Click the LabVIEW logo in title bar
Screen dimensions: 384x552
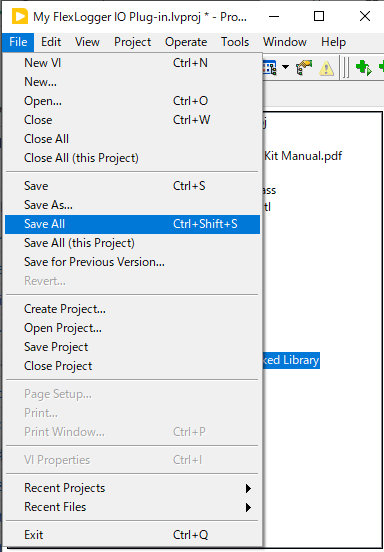click(x=20, y=16)
